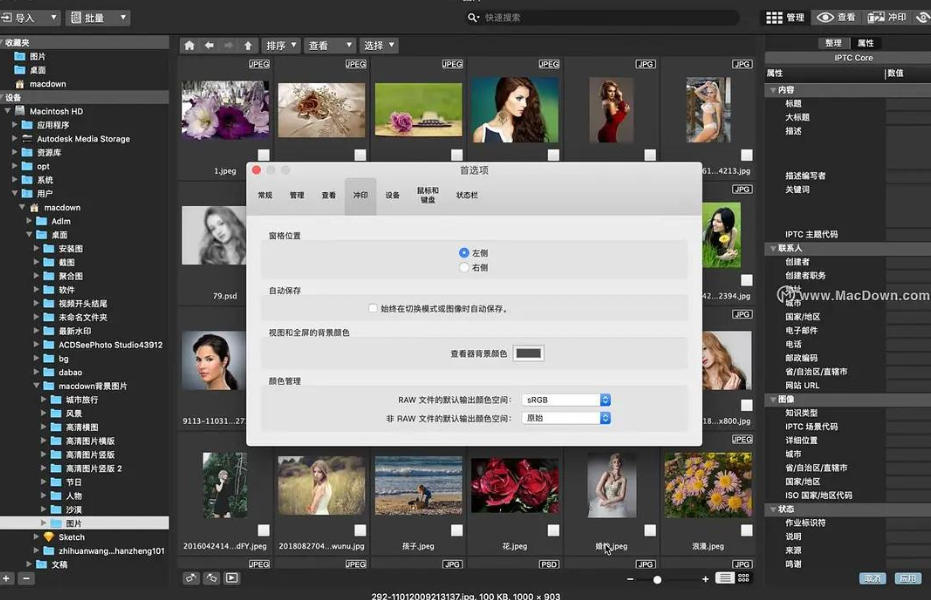Switch to the 设备 tab in Preferences
This screenshot has height=600, width=931.
[x=391, y=195]
